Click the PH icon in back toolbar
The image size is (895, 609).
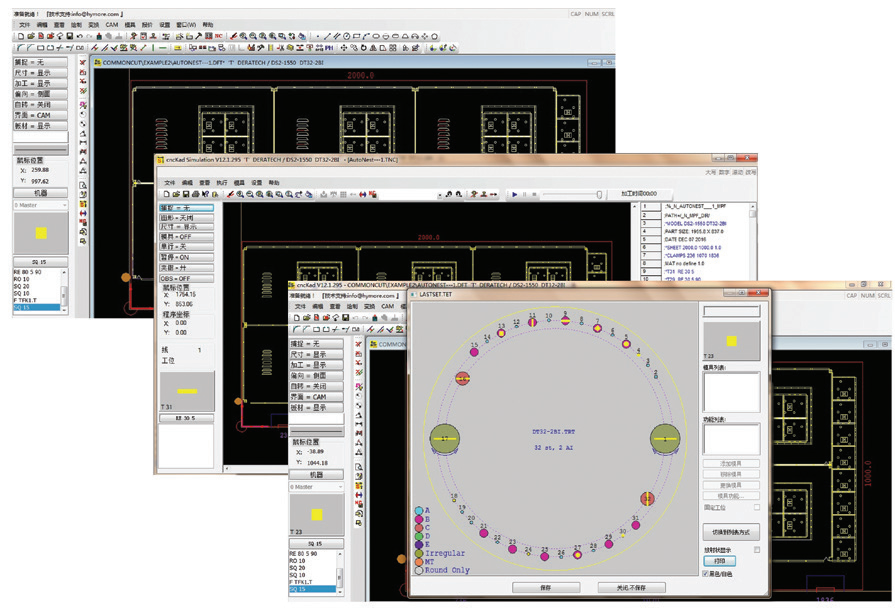tap(329, 48)
